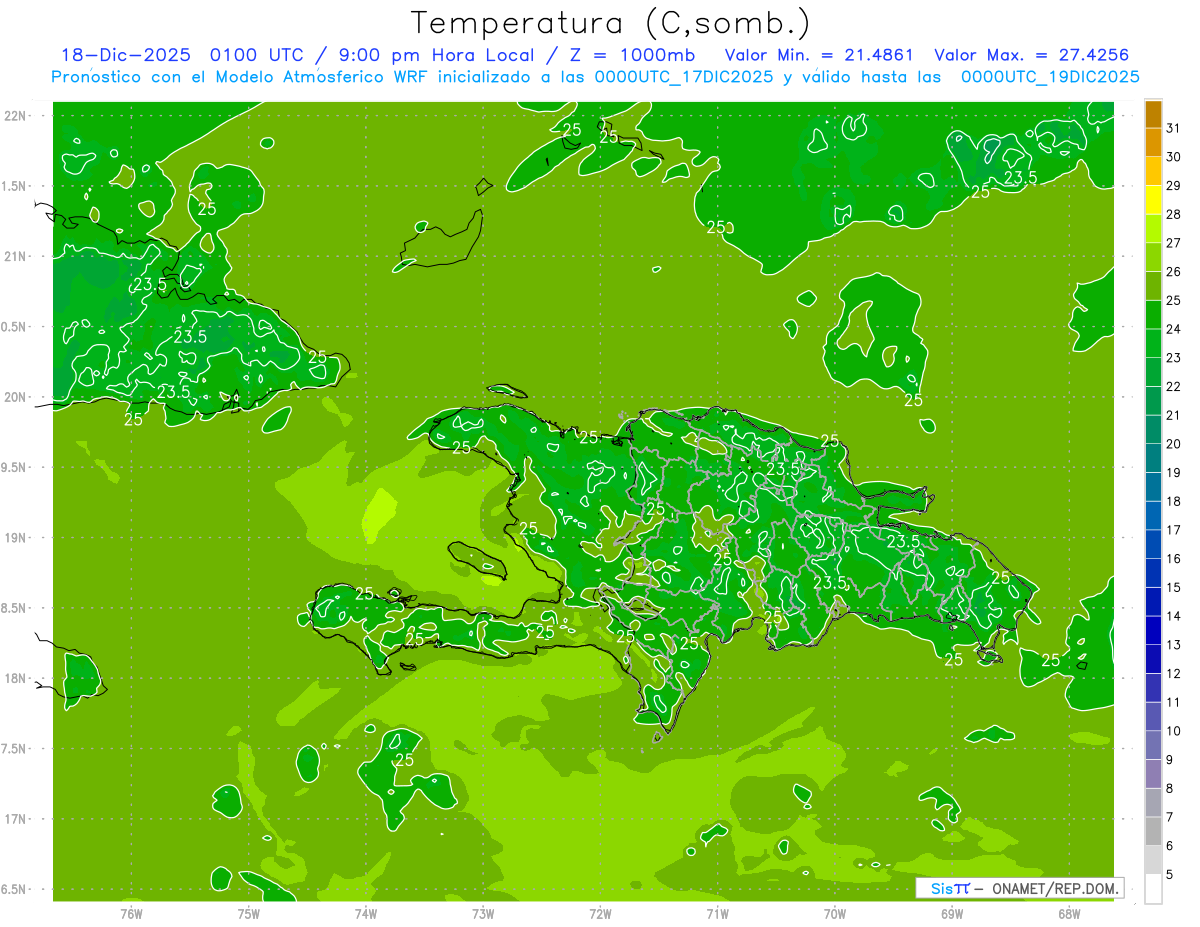Click the "74W" longitude axis label
The height and width of the screenshot is (927, 1200).
click(365, 914)
